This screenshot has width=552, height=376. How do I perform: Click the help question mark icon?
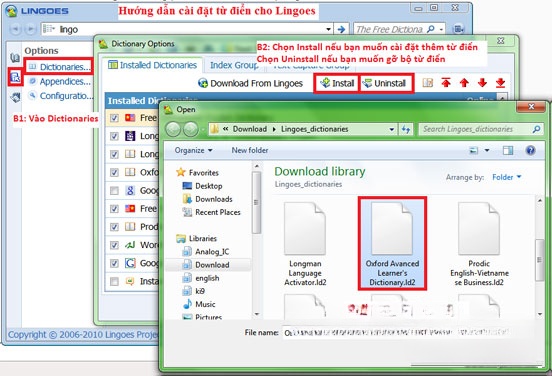(x=530, y=151)
